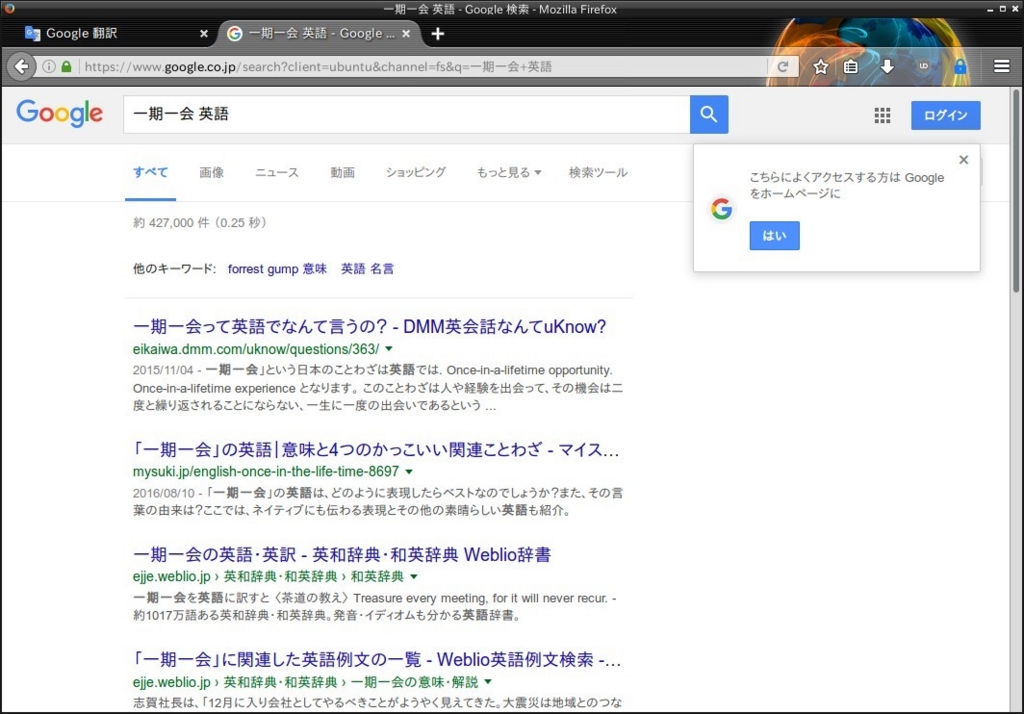Open the Google apps grid icon
Image resolution: width=1024 pixels, height=714 pixels.
point(882,116)
